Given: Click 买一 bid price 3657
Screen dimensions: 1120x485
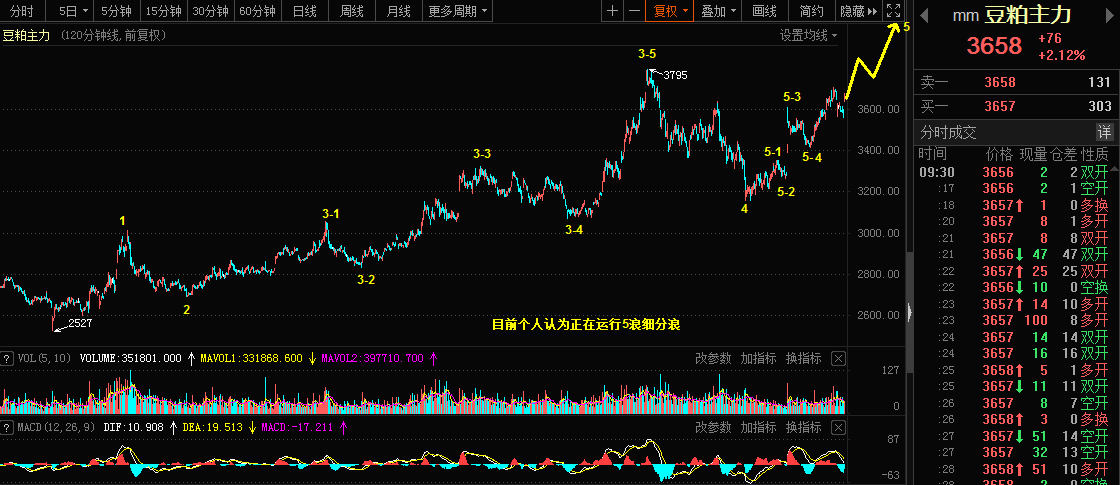Looking at the screenshot, I should pos(999,106).
